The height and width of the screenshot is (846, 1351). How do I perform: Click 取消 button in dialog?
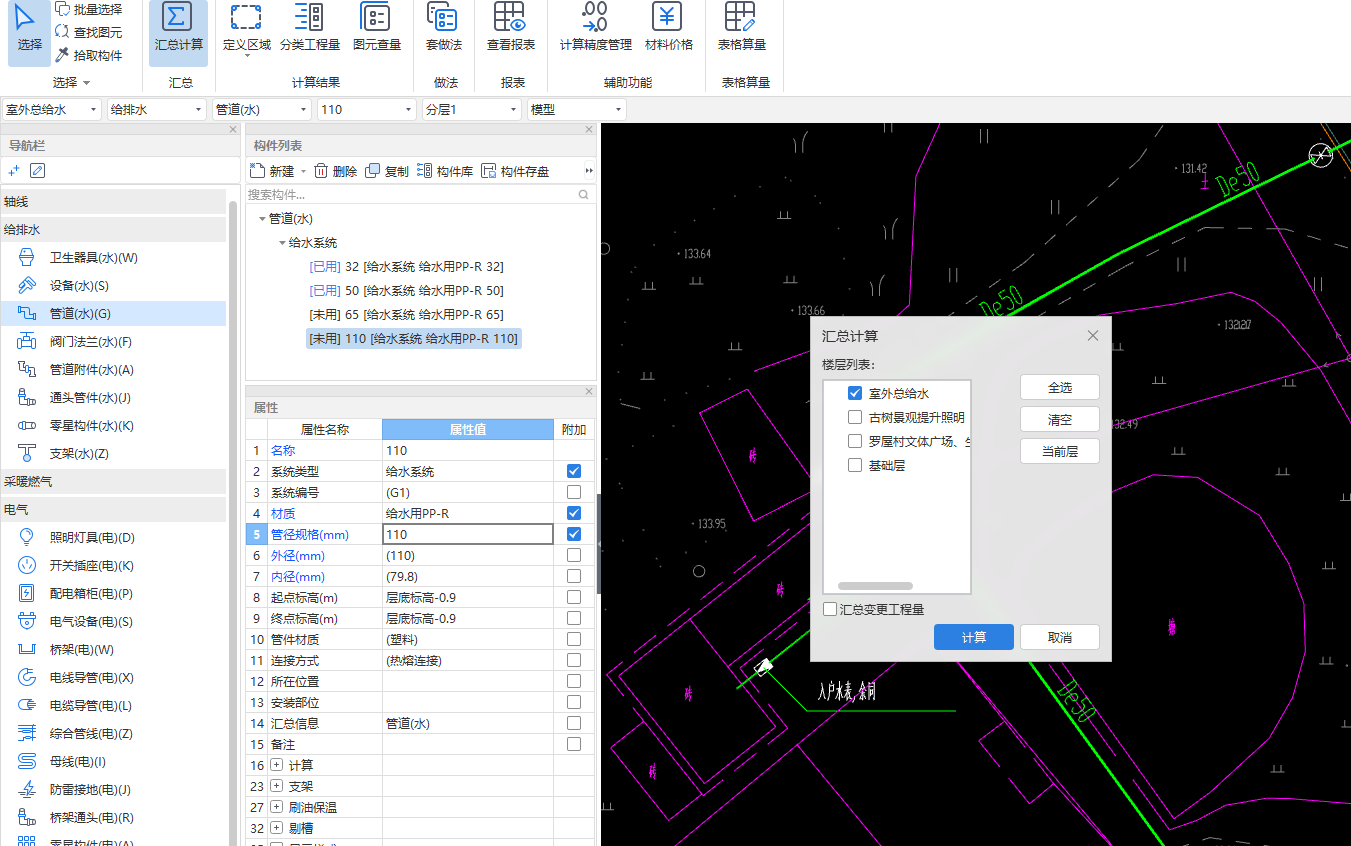pos(1060,637)
